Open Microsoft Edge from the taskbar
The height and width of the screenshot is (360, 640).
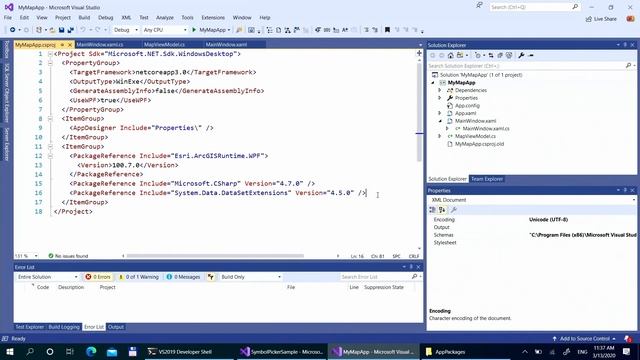91,351
